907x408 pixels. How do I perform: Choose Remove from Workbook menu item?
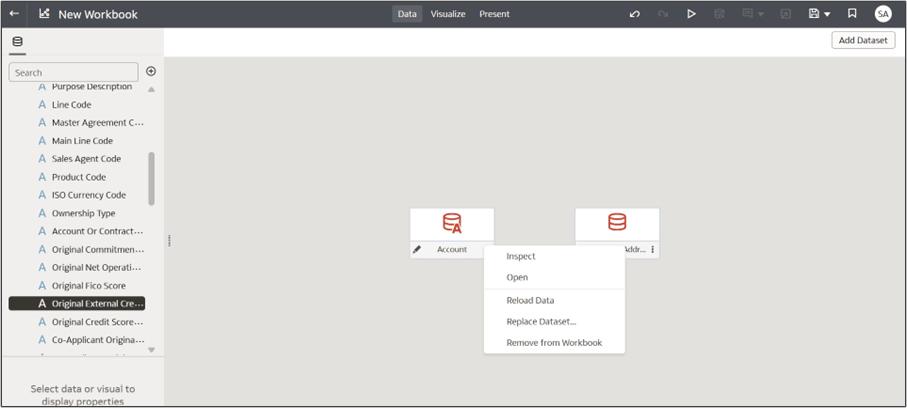pos(554,343)
